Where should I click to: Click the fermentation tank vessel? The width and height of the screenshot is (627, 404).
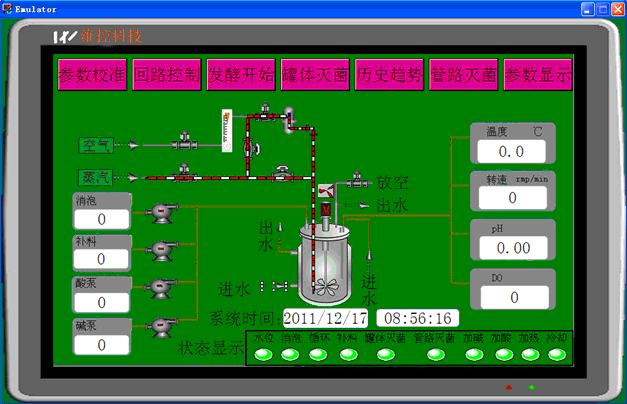325,265
